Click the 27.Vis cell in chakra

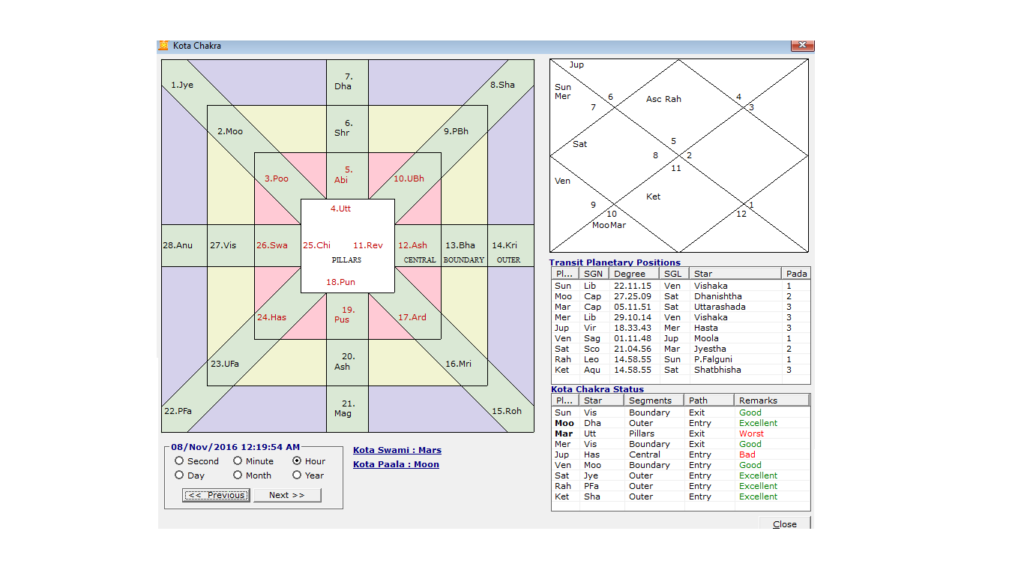click(223, 246)
